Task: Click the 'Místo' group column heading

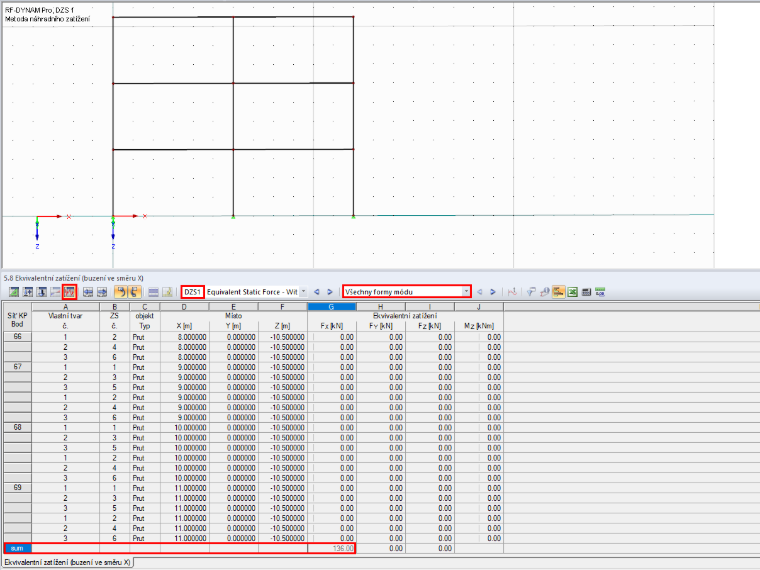Action: point(233,316)
